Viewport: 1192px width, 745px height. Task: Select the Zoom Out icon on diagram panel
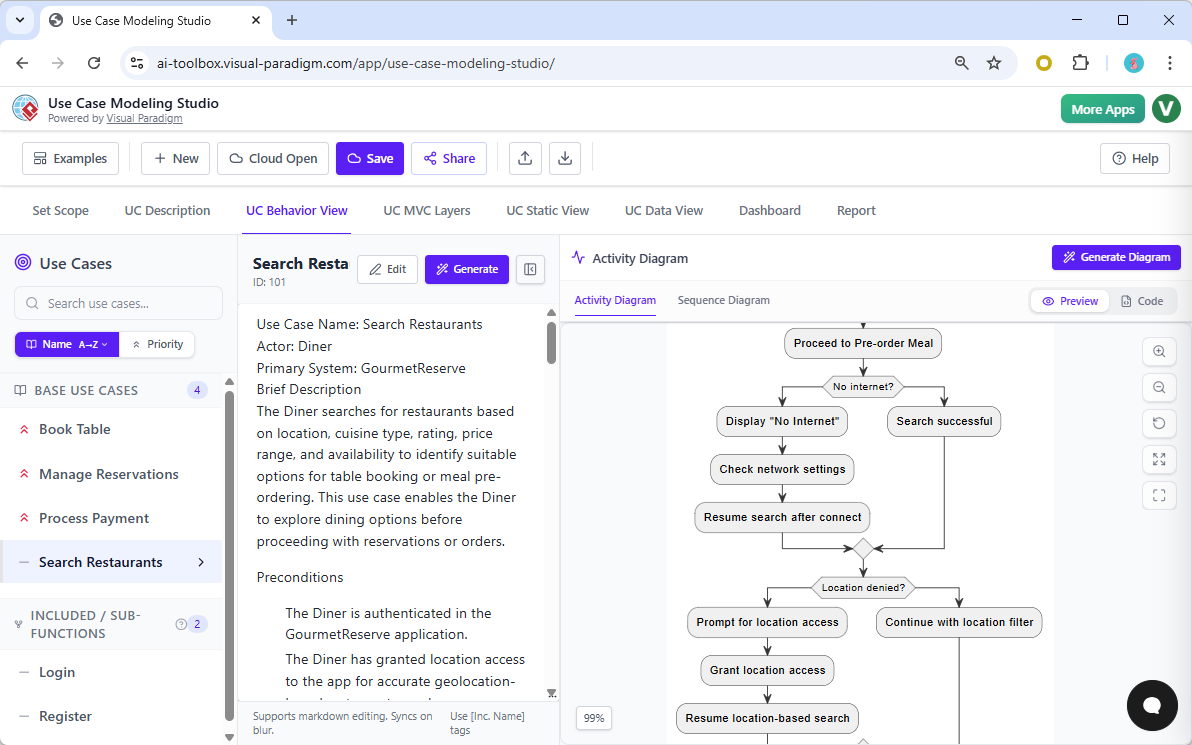[x=1159, y=387]
